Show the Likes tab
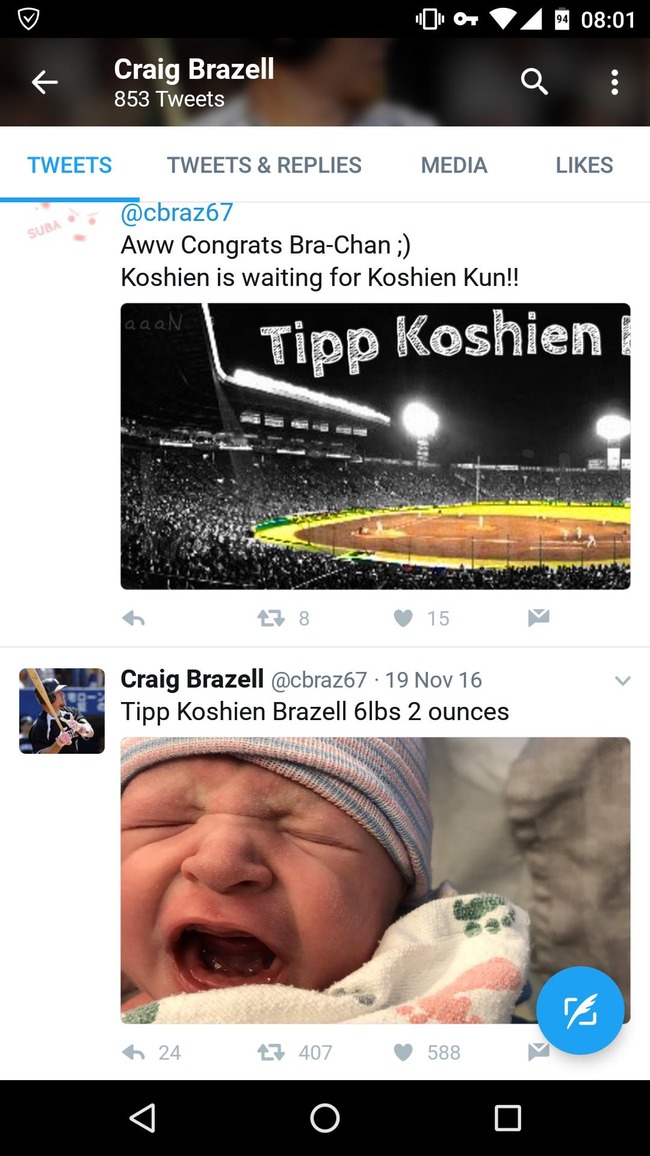The height and width of the screenshot is (1156, 650). point(584,165)
